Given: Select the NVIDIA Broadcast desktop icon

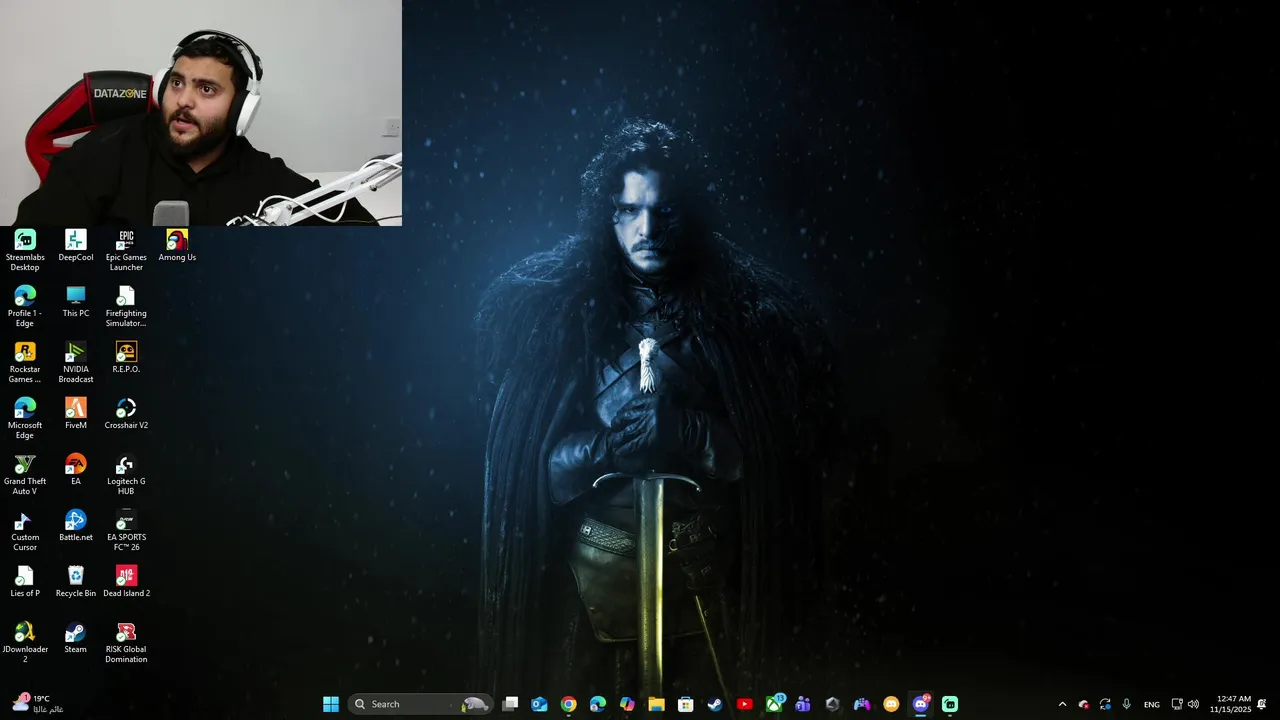Looking at the screenshot, I should pyautogui.click(x=76, y=362).
